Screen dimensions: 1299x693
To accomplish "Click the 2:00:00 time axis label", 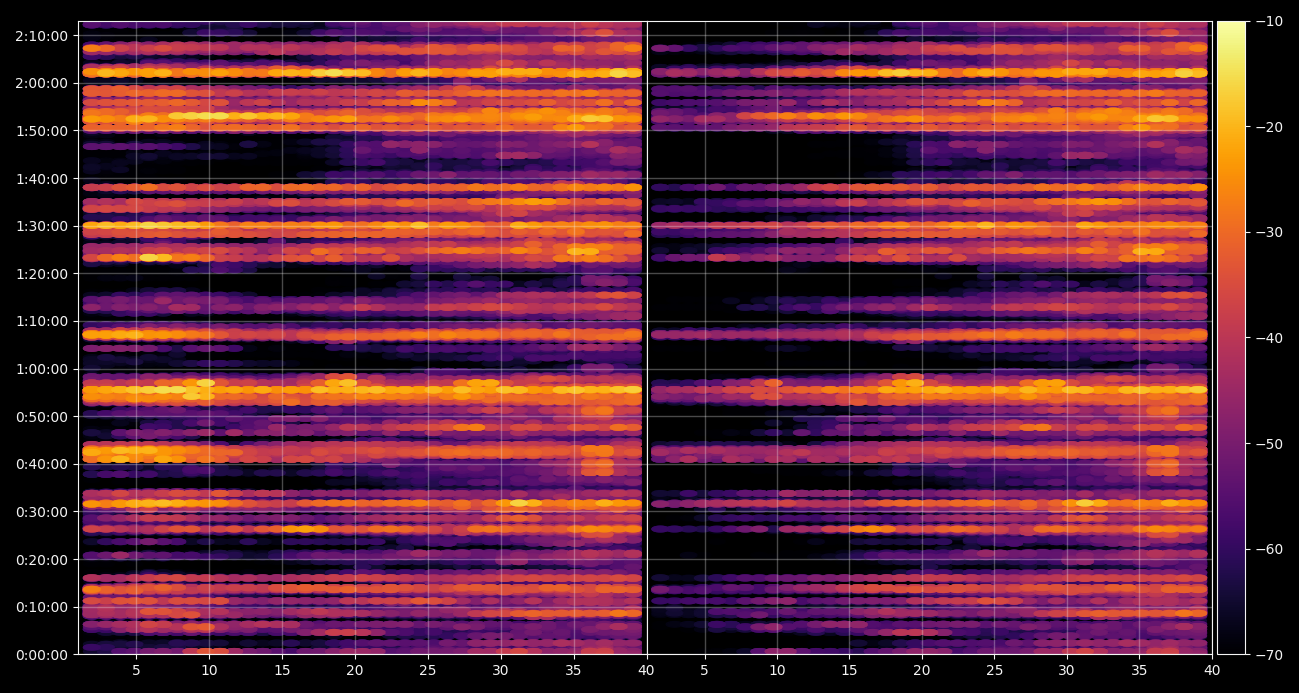I will [42, 83].
